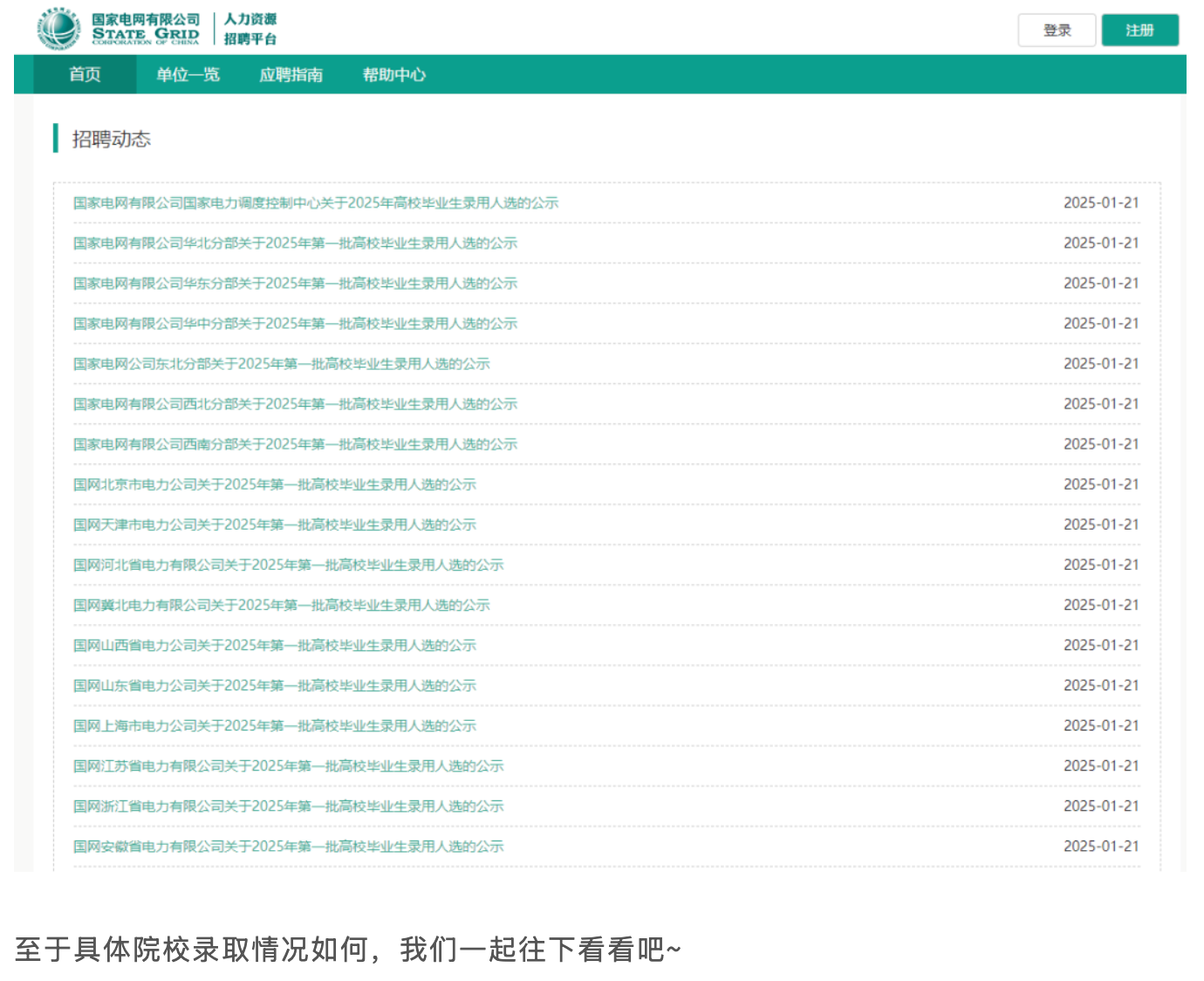Image resolution: width=1204 pixels, height=981 pixels.
Task: Open the 西北分部 graduate hiring notice
Action: 295,404
